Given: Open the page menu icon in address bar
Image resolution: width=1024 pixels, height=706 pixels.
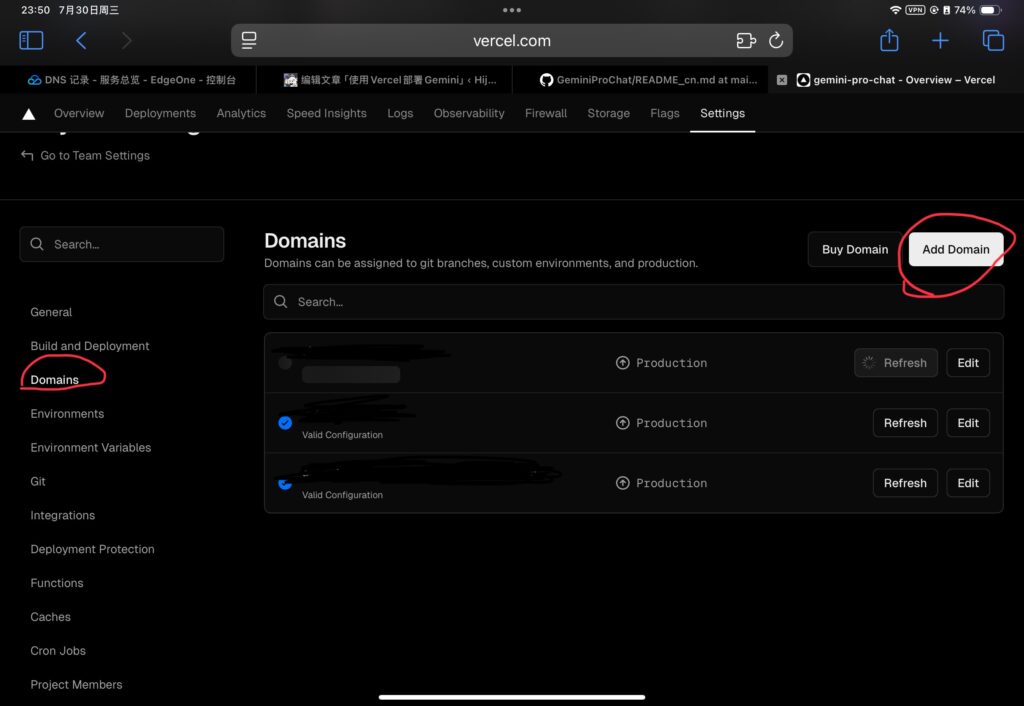Looking at the screenshot, I should (249, 40).
